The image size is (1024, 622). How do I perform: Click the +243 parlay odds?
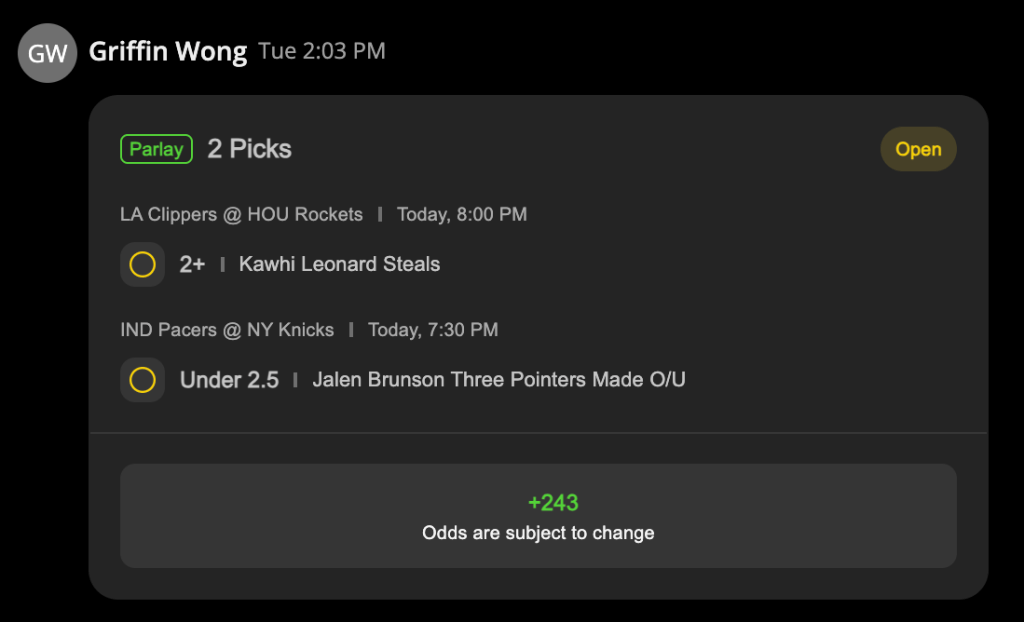tap(553, 502)
